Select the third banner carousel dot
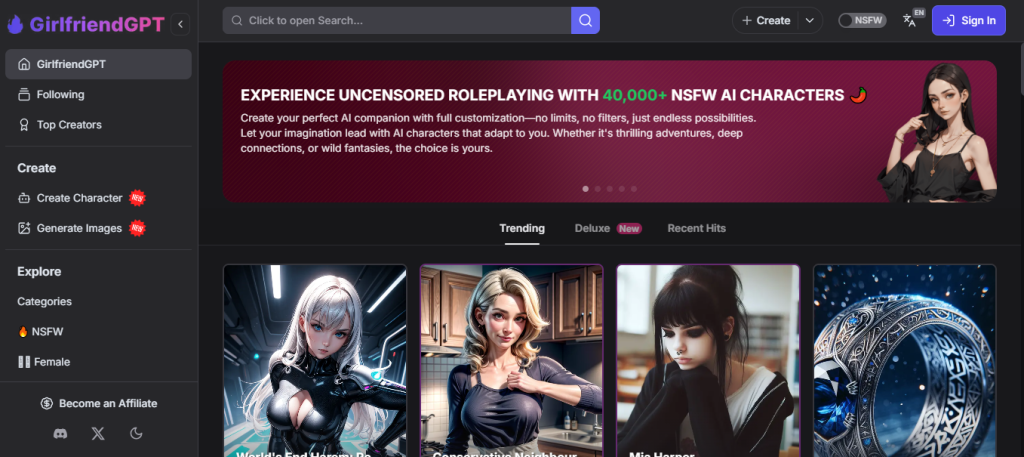1024x457 pixels. coord(609,189)
